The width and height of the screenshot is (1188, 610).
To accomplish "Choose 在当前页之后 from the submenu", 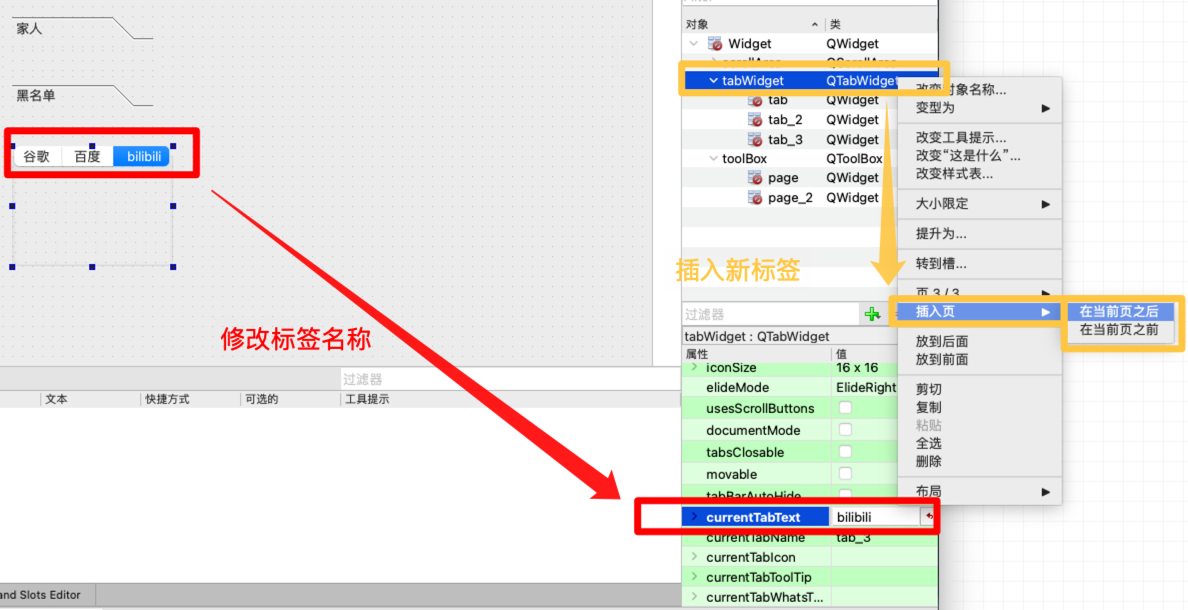I will click(x=1119, y=311).
